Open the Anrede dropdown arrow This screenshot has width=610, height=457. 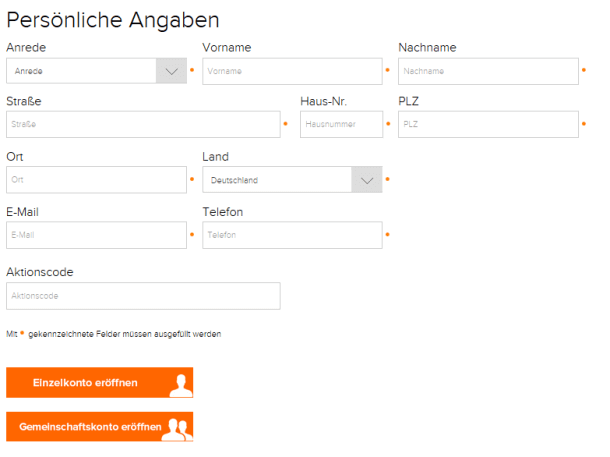[172, 71]
